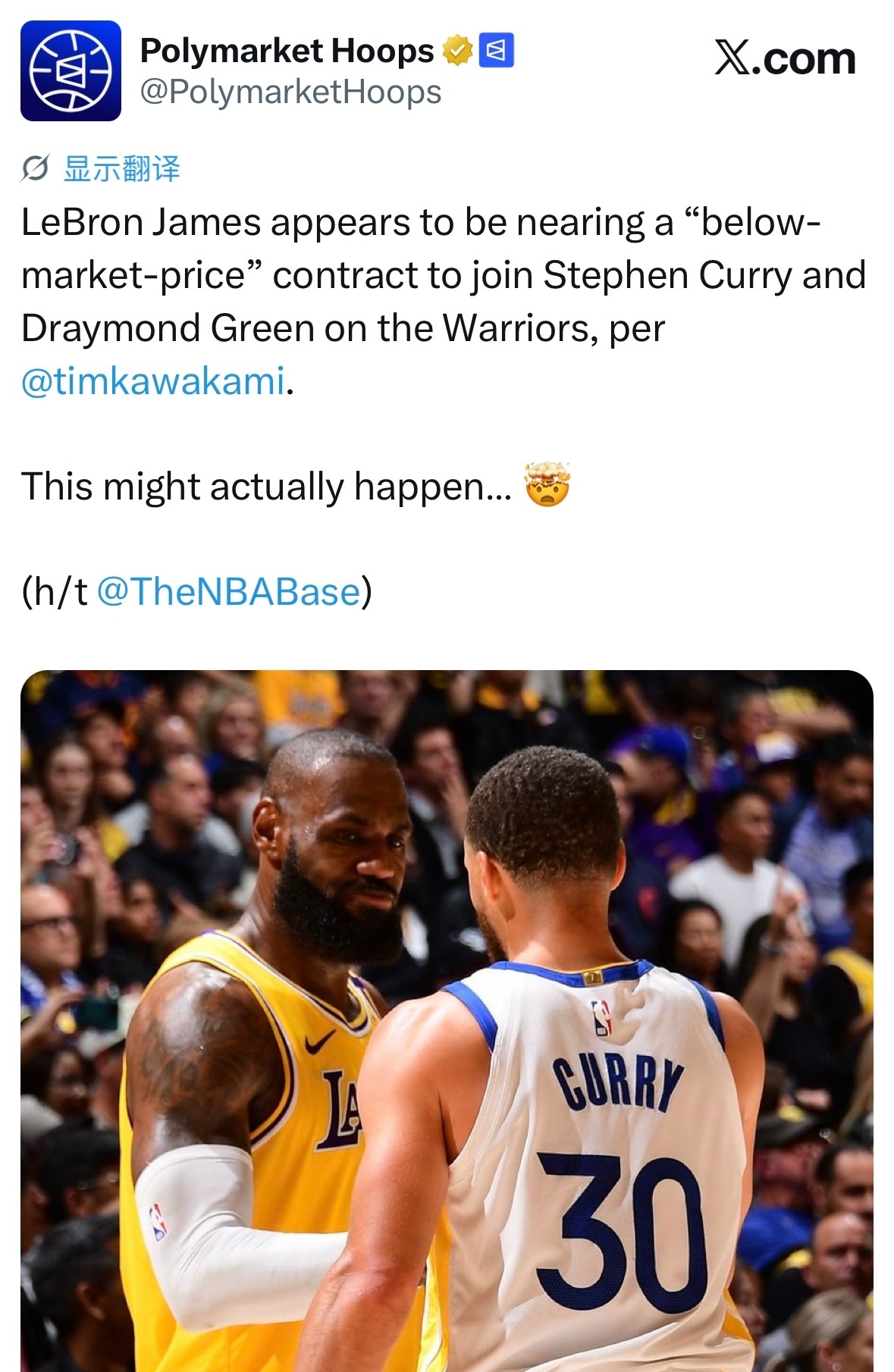Image resolution: width=894 pixels, height=1372 pixels.
Task: Click the CURRY name on jersey
Action: click(618, 1082)
